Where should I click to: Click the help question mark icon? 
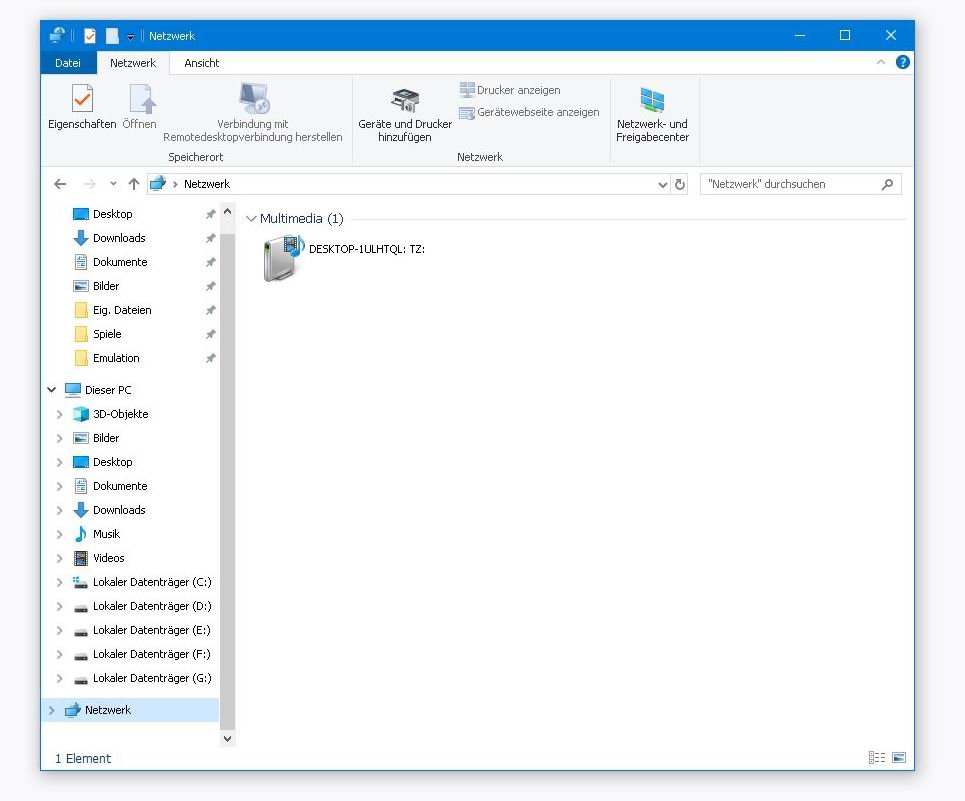[902, 62]
